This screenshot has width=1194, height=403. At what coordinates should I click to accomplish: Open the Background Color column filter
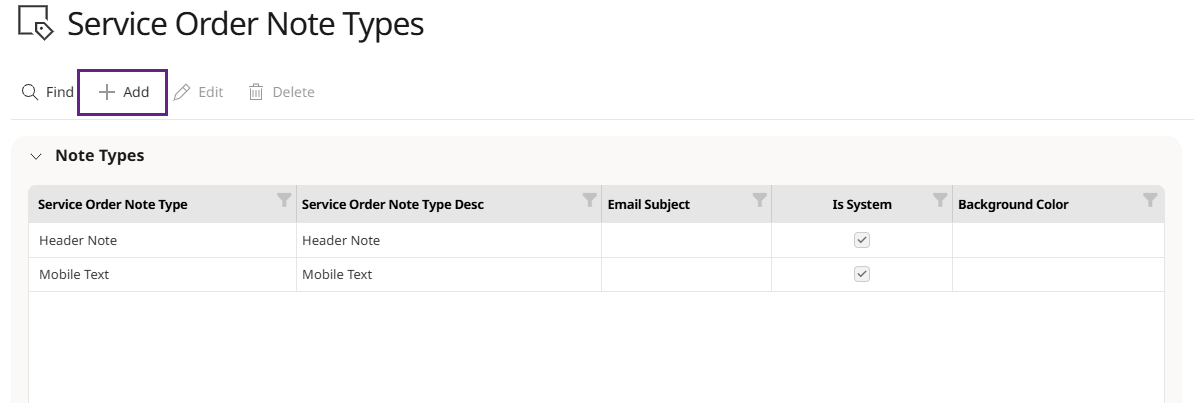tap(1151, 200)
